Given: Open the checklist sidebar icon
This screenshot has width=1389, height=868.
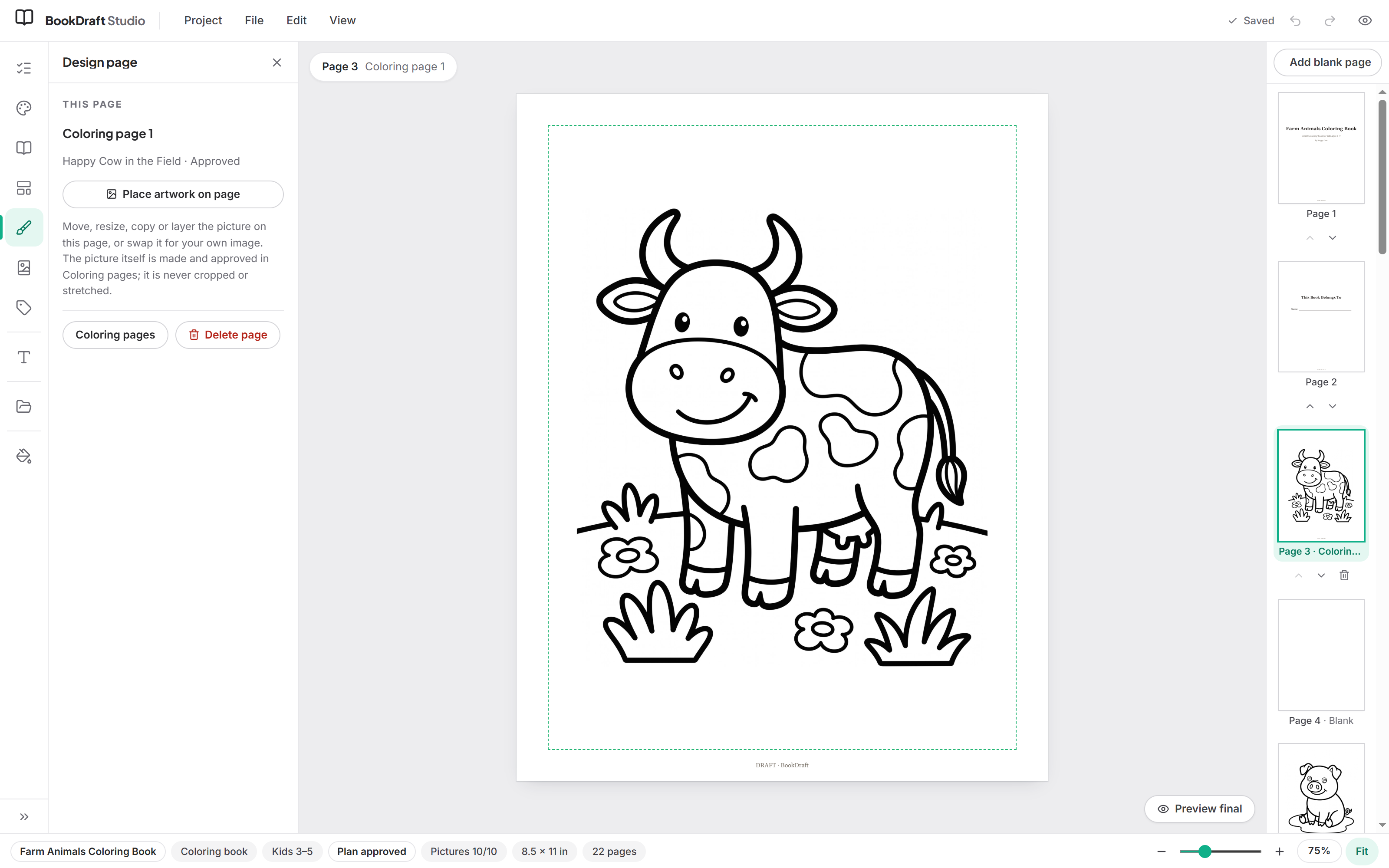Looking at the screenshot, I should tap(23, 68).
